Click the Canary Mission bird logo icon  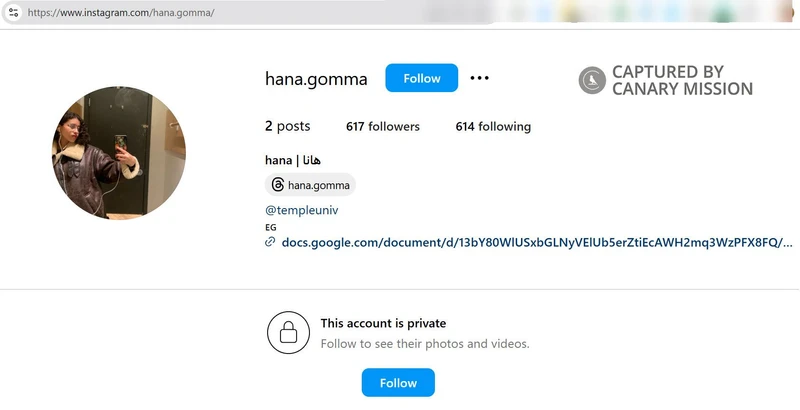[592, 80]
